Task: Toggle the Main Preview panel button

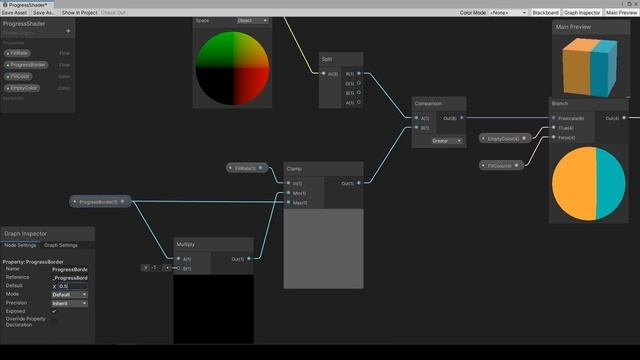Action: (x=621, y=13)
